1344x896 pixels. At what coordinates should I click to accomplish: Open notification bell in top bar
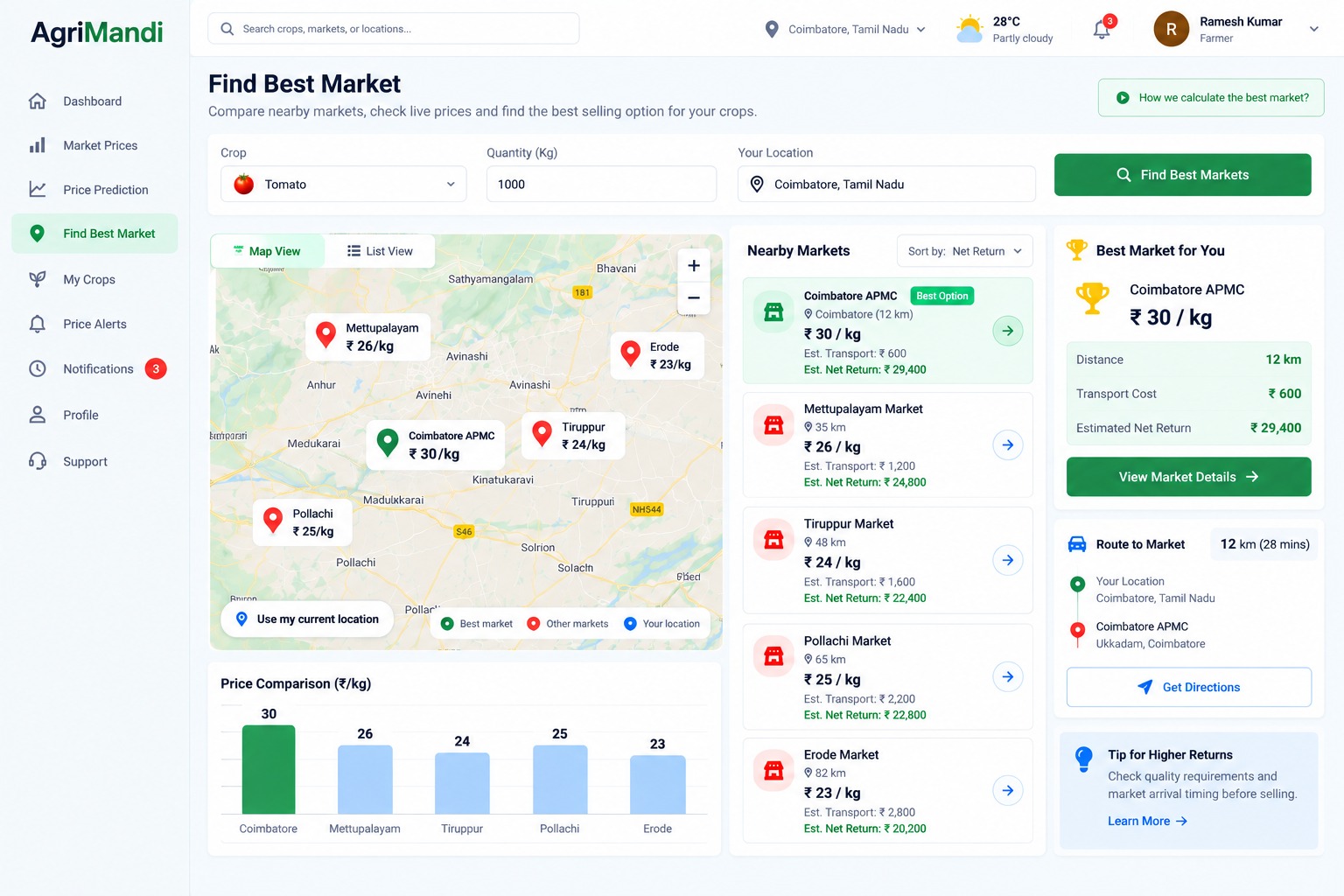pyautogui.click(x=1102, y=29)
